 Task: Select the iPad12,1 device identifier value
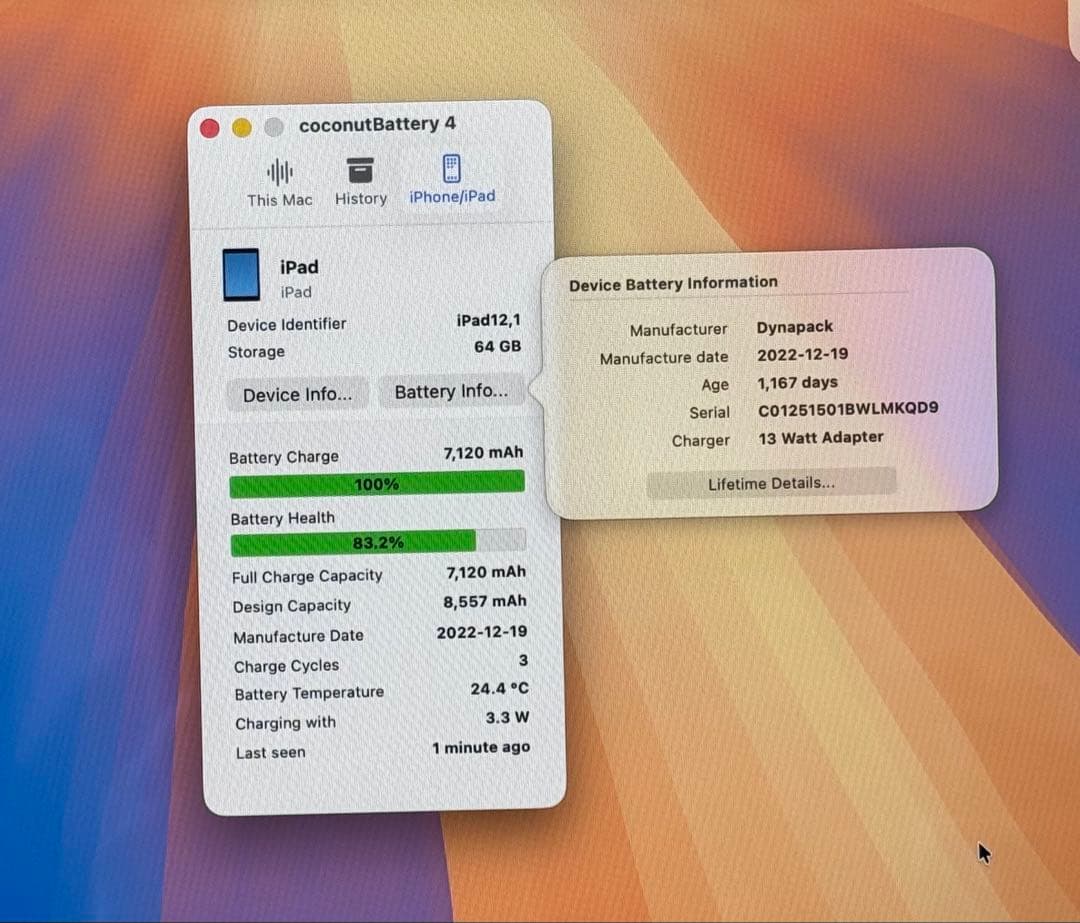coord(488,320)
